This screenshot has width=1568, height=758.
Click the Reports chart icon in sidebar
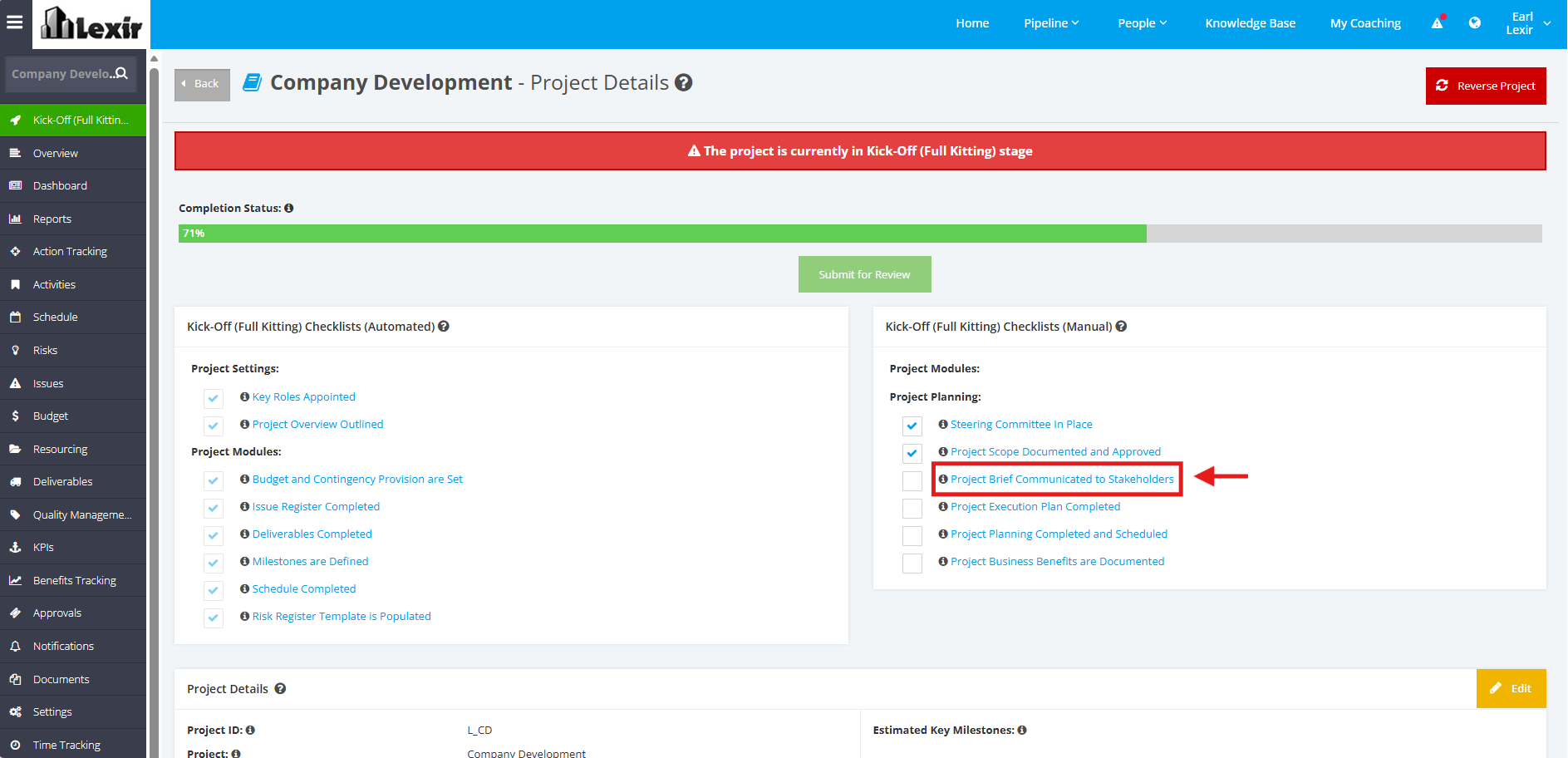click(15, 219)
